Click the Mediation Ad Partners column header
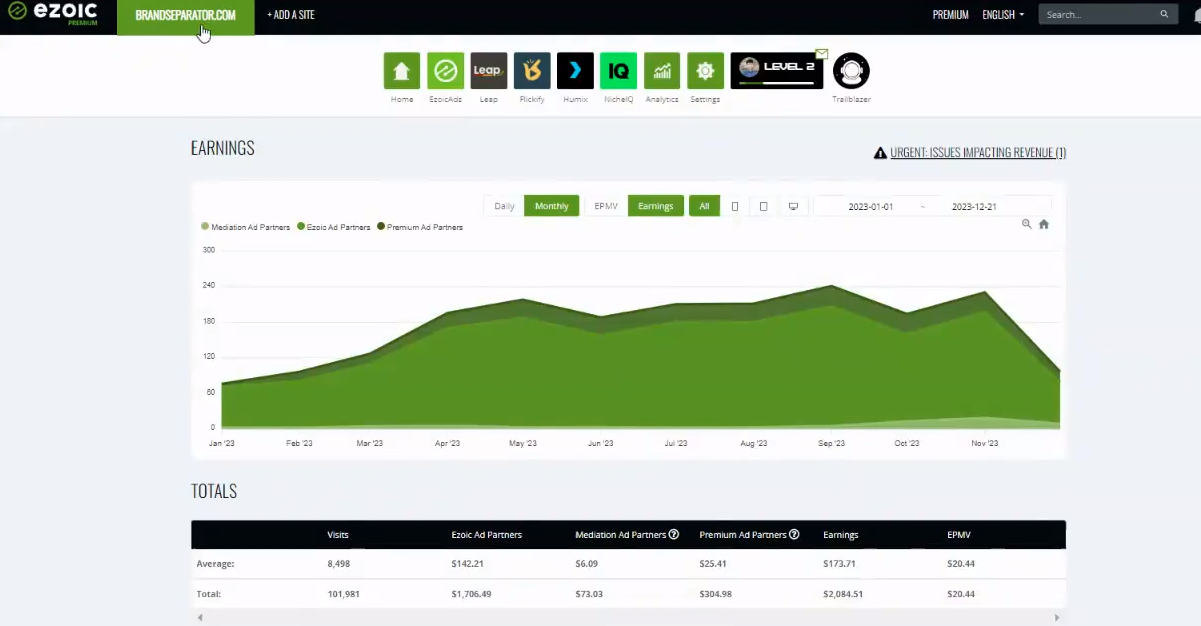This screenshot has width=1201, height=626. pyautogui.click(x=620, y=535)
